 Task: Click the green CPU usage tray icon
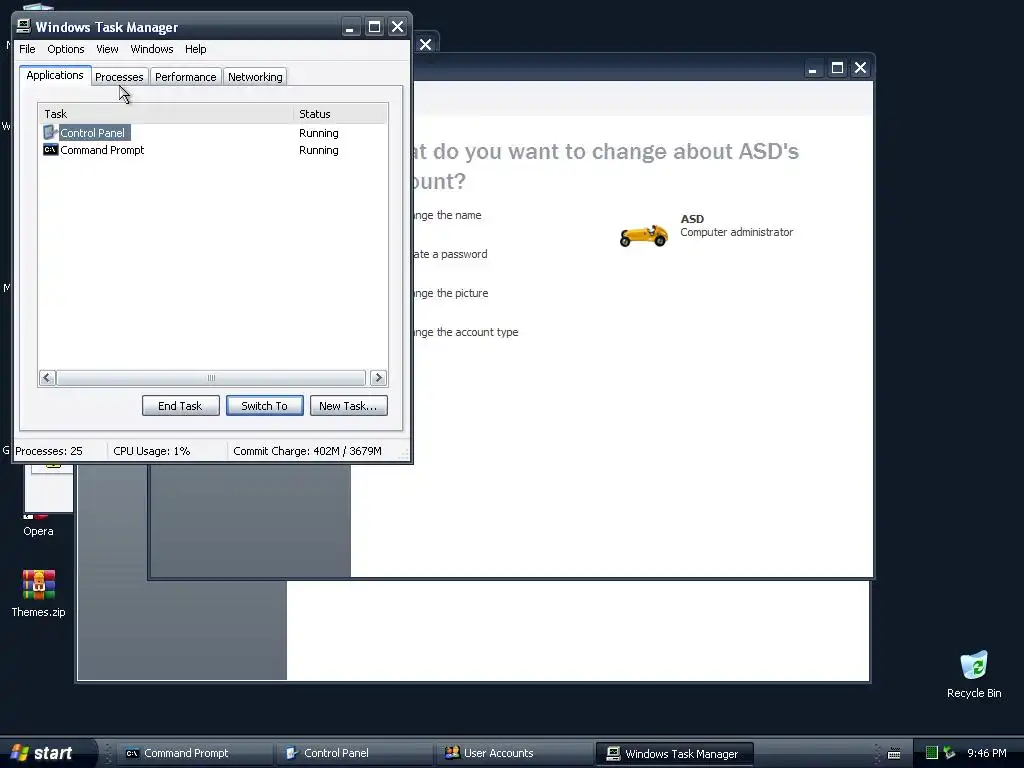pyautogui.click(x=932, y=753)
